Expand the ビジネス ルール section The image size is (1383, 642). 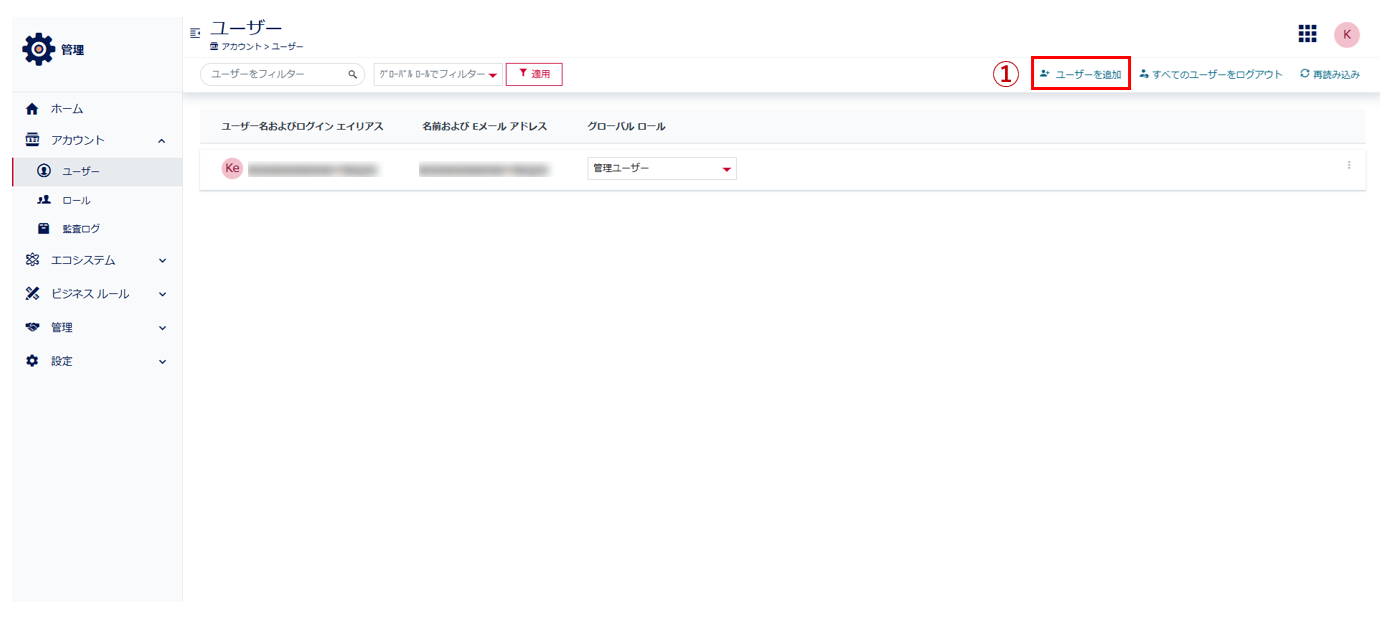click(x=162, y=294)
